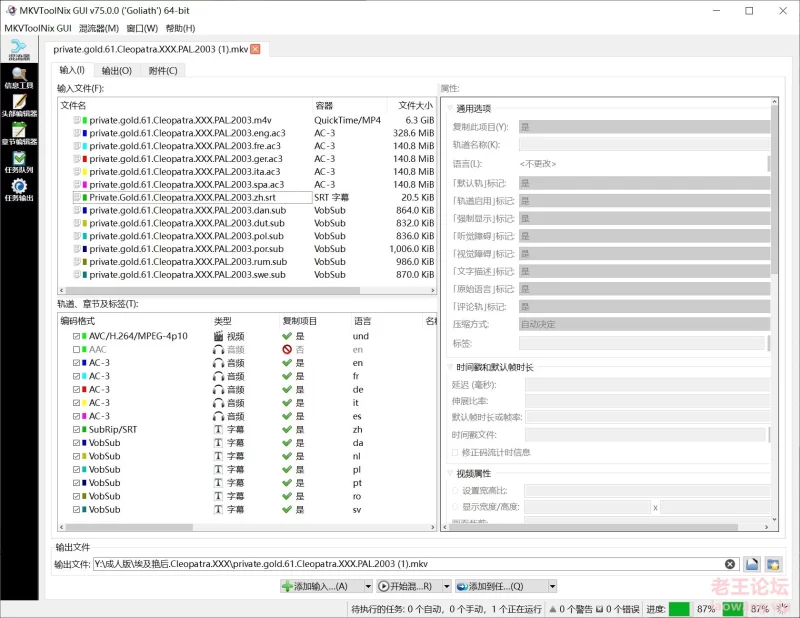800x618 pixels.
Task: Click the Add input files button
Action: point(322,586)
